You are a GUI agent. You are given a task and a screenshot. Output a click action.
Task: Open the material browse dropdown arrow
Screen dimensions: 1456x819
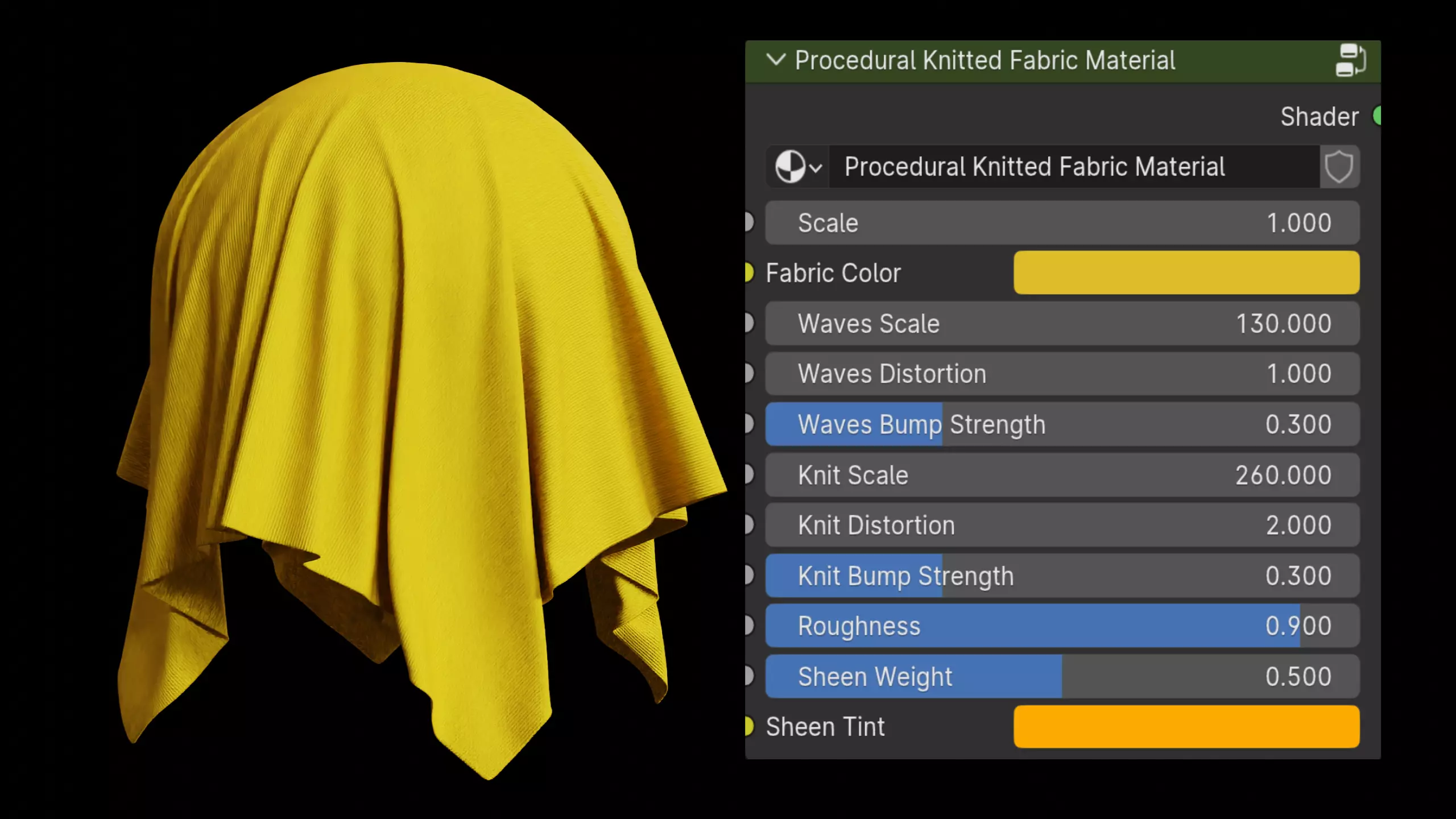pyautogui.click(x=816, y=168)
